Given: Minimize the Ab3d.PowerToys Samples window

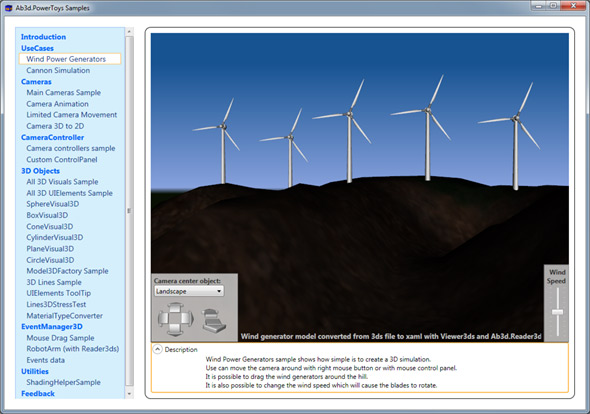Looking at the screenshot, I should (x=539, y=6).
